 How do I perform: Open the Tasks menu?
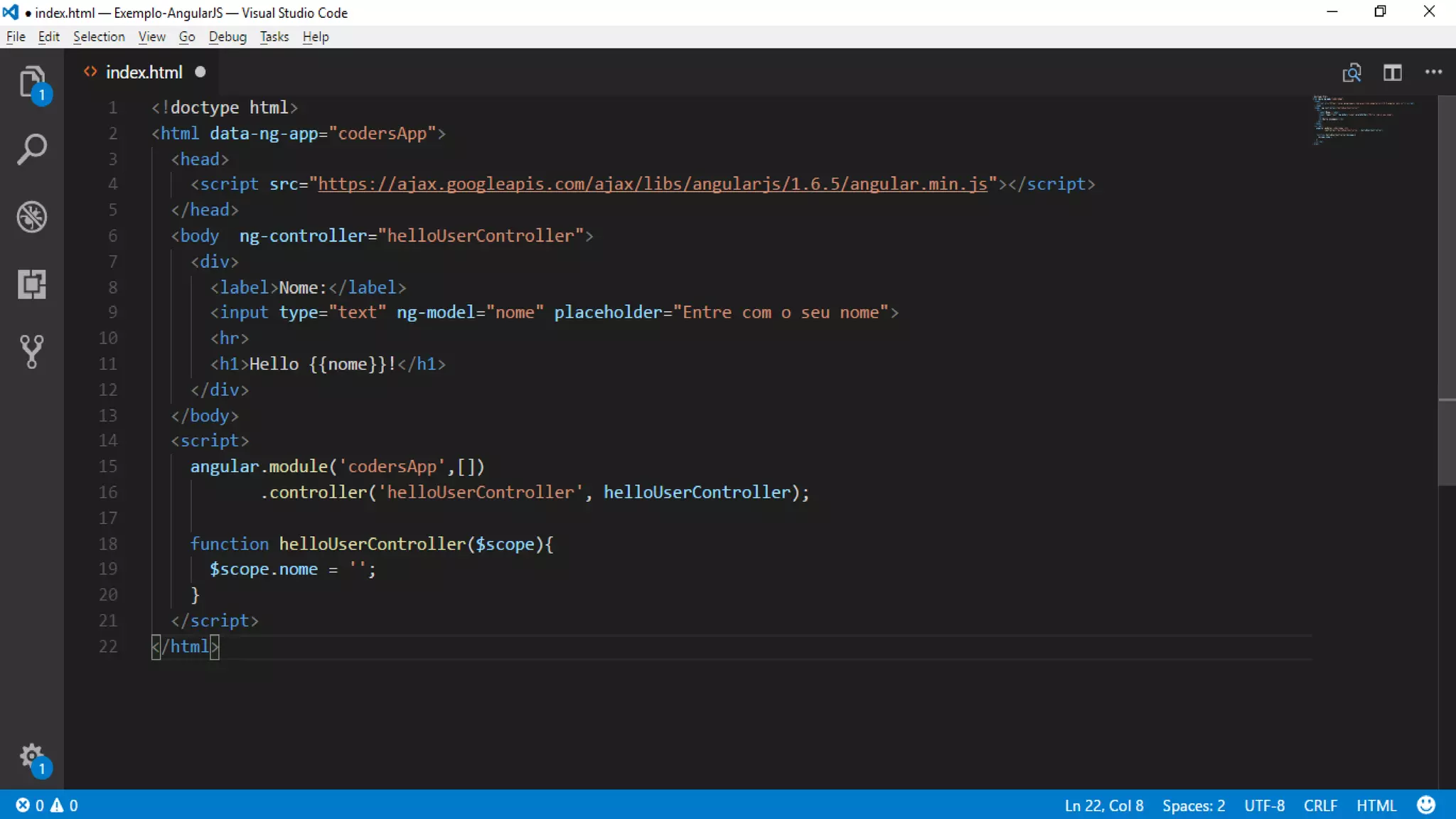point(274,37)
